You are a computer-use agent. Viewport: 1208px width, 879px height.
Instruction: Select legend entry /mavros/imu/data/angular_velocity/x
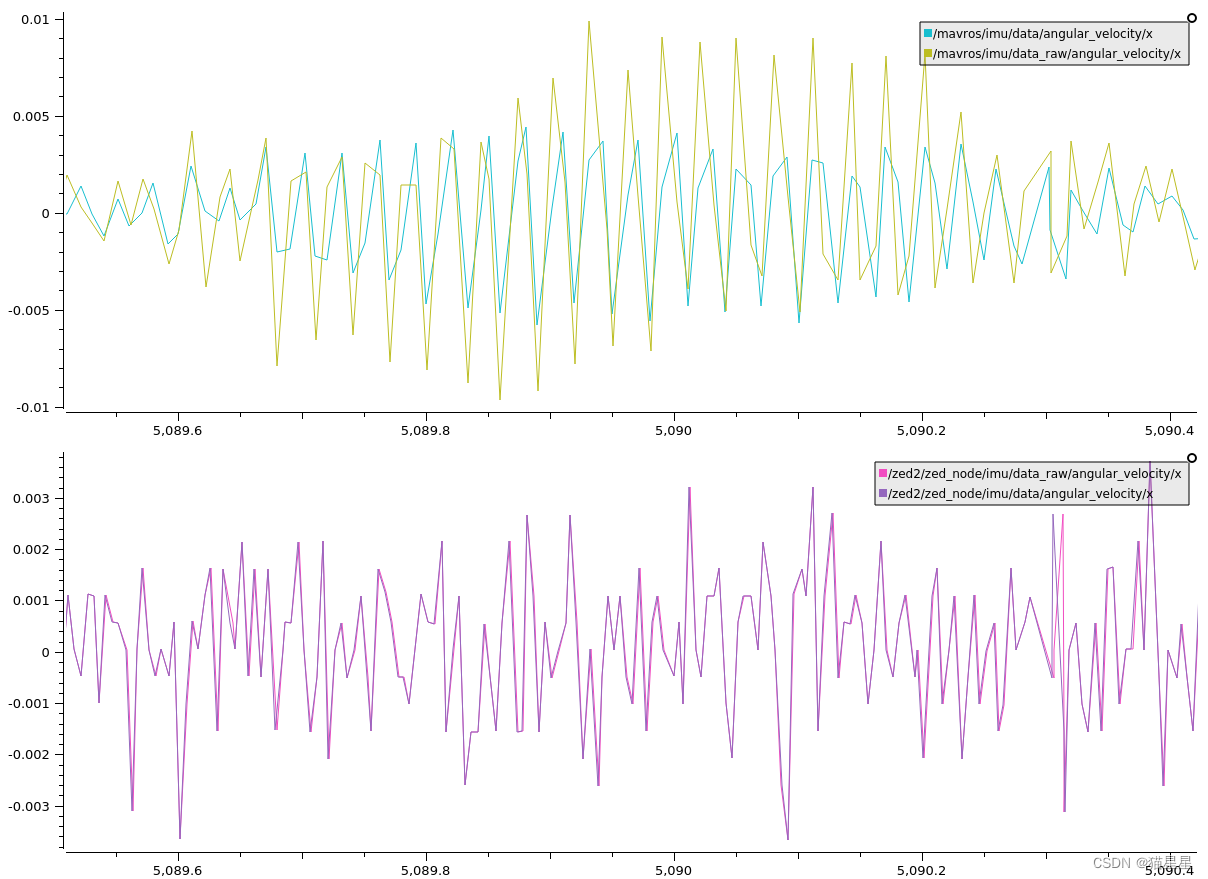[1042, 34]
